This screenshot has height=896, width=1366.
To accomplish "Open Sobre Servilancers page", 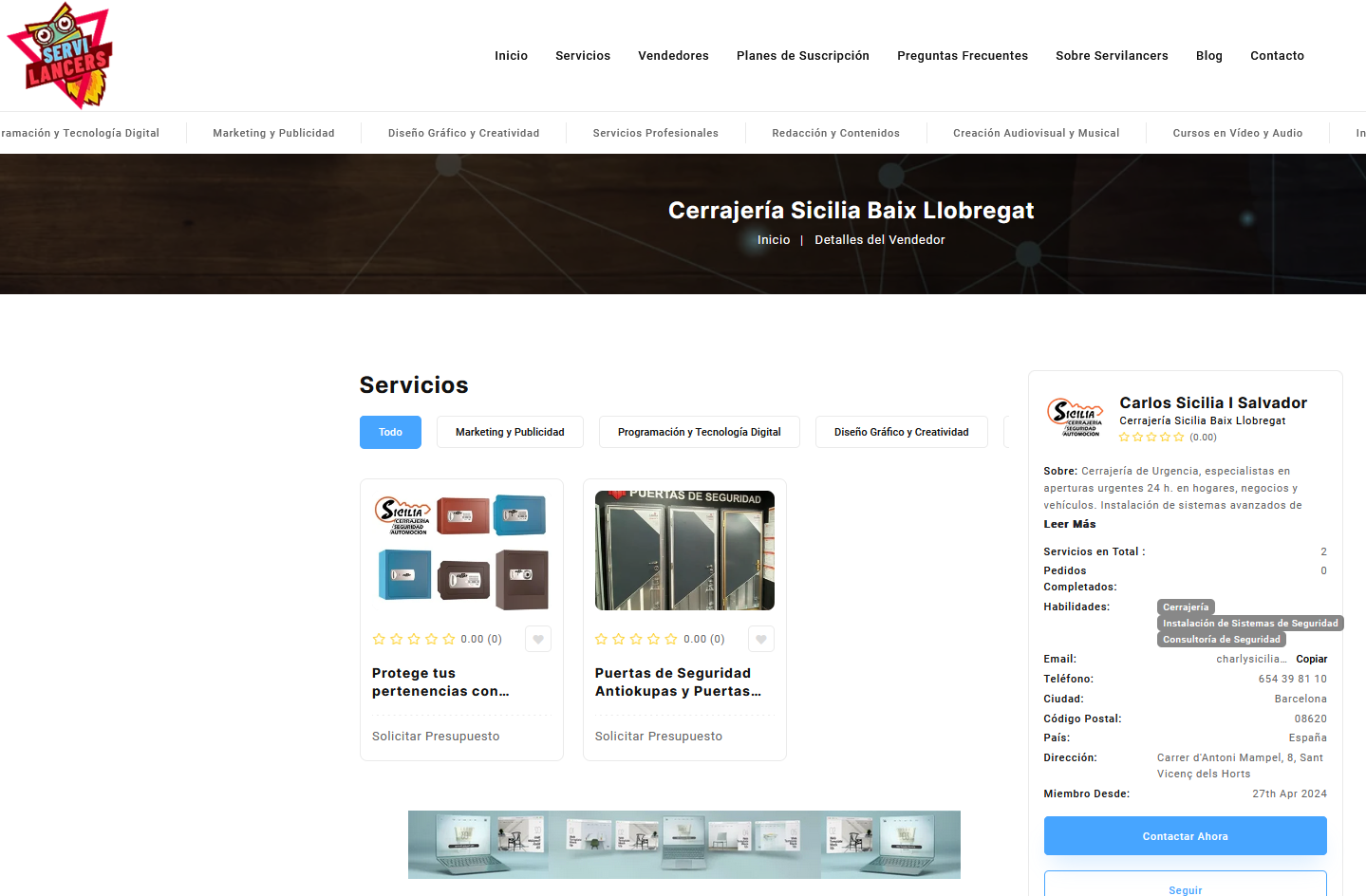I will pyautogui.click(x=1112, y=56).
